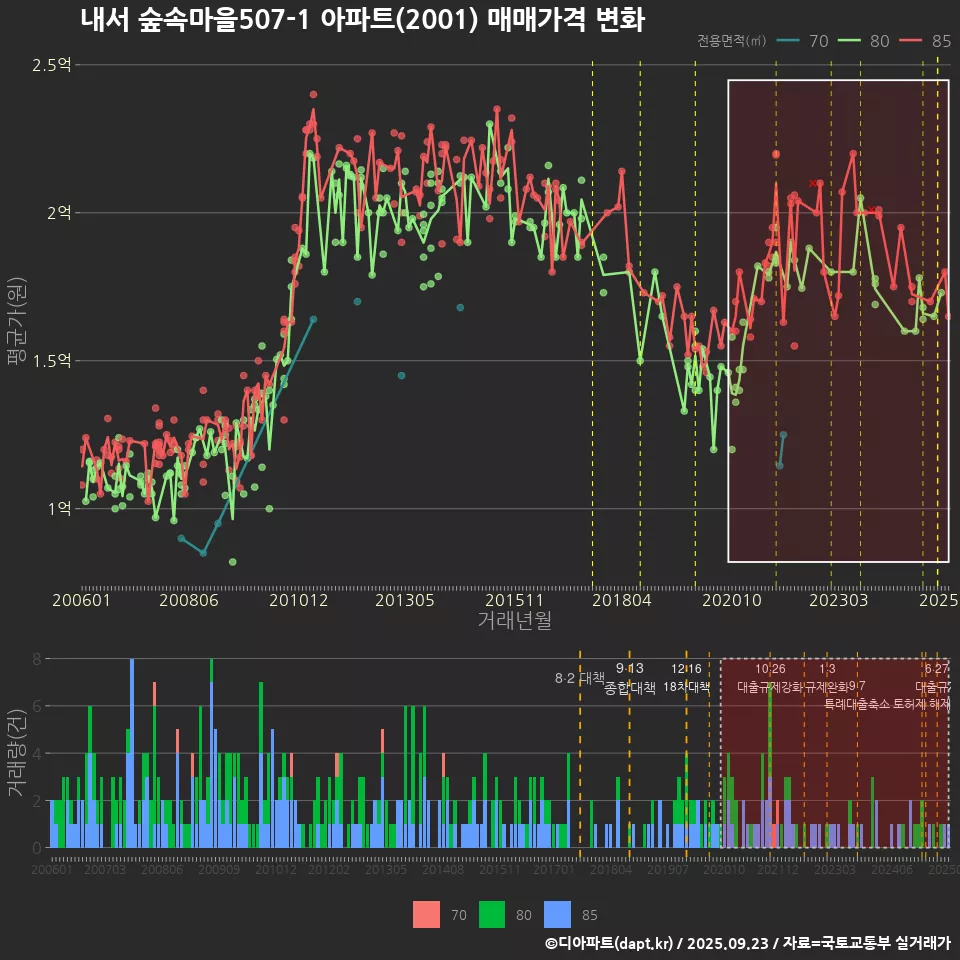This screenshot has height=960, width=960.
Task: Click the 4 tick on volume axis
Action: [37, 754]
